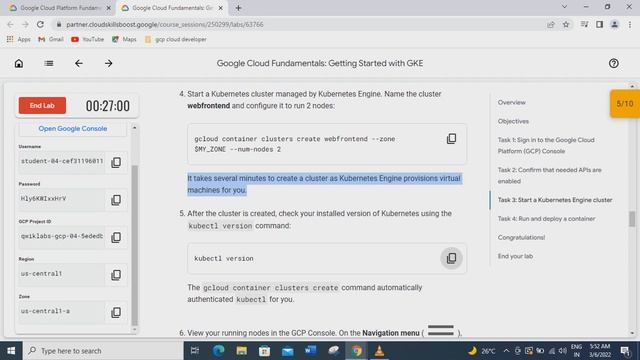The image size is (640, 360).
Task: Go to Task 1: Sign in section
Action: tap(546, 145)
